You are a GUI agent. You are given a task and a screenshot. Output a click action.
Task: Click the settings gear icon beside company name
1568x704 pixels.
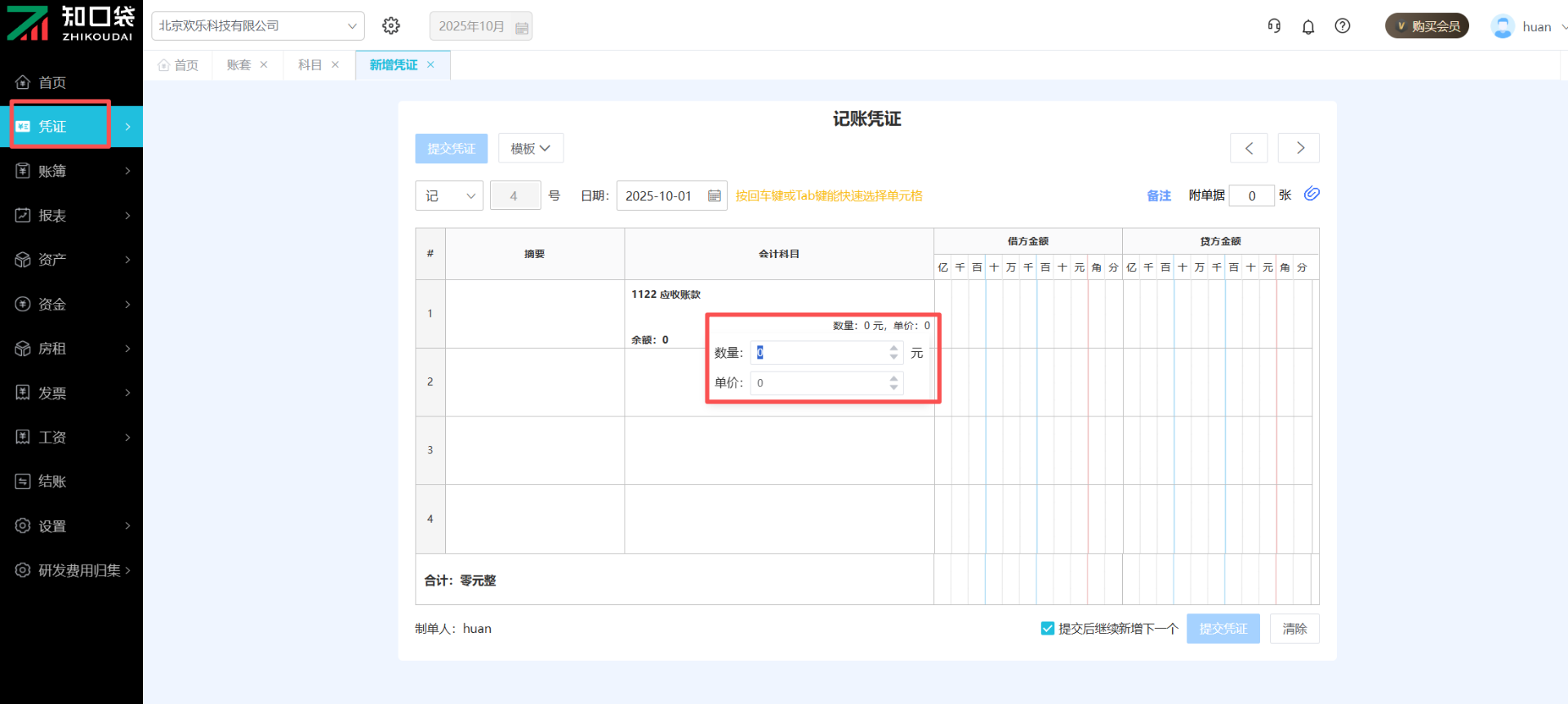(391, 26)
